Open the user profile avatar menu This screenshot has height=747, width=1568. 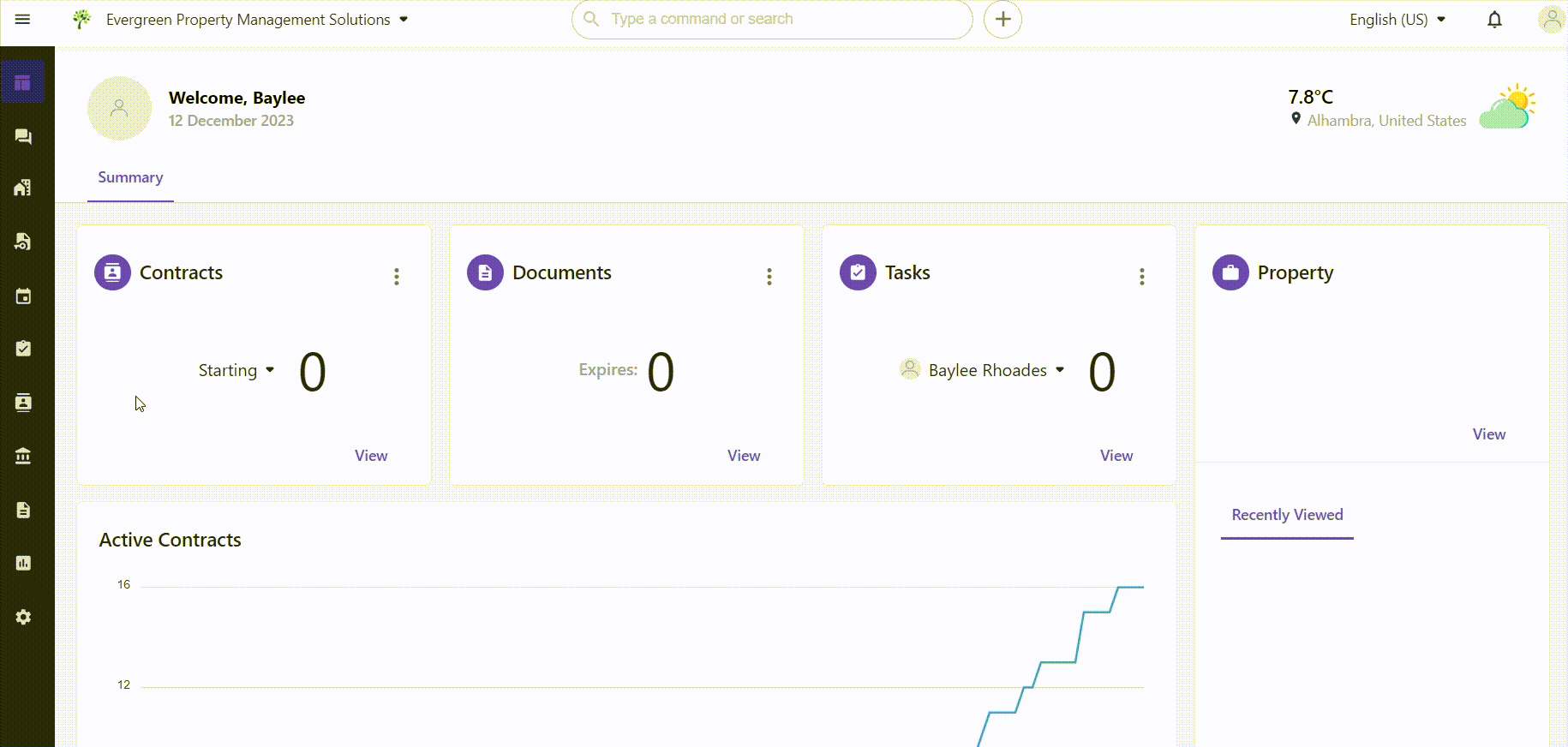1552,20
